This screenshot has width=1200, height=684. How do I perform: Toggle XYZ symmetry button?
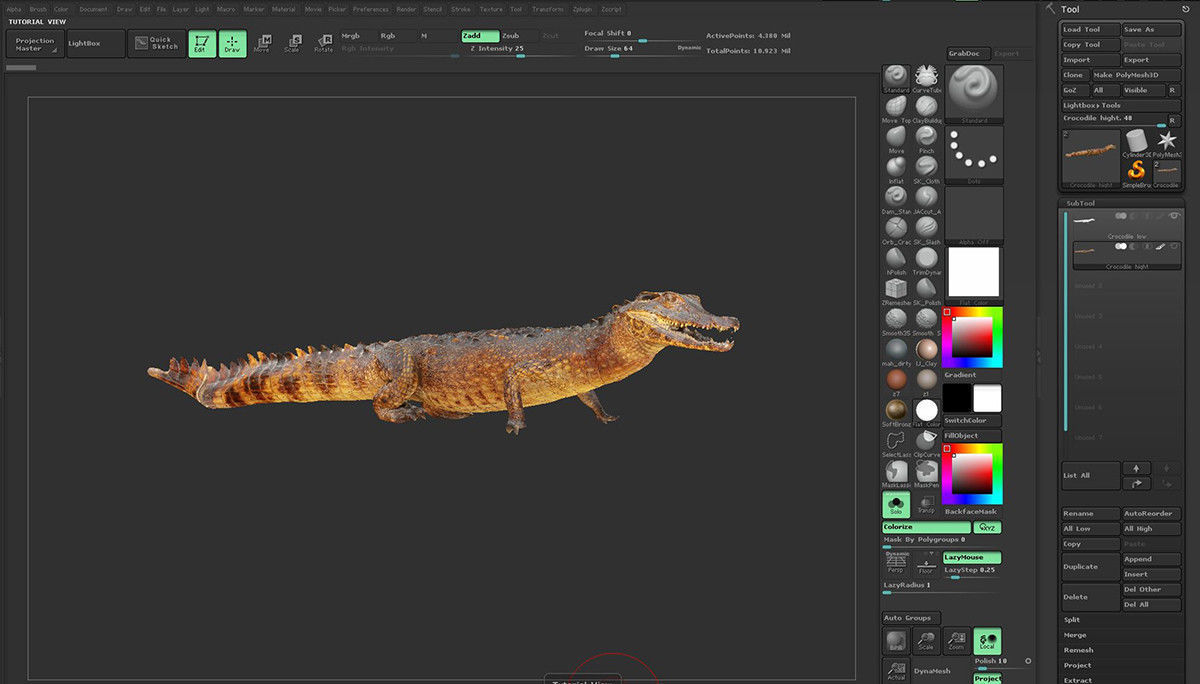(x=988, y=527)
